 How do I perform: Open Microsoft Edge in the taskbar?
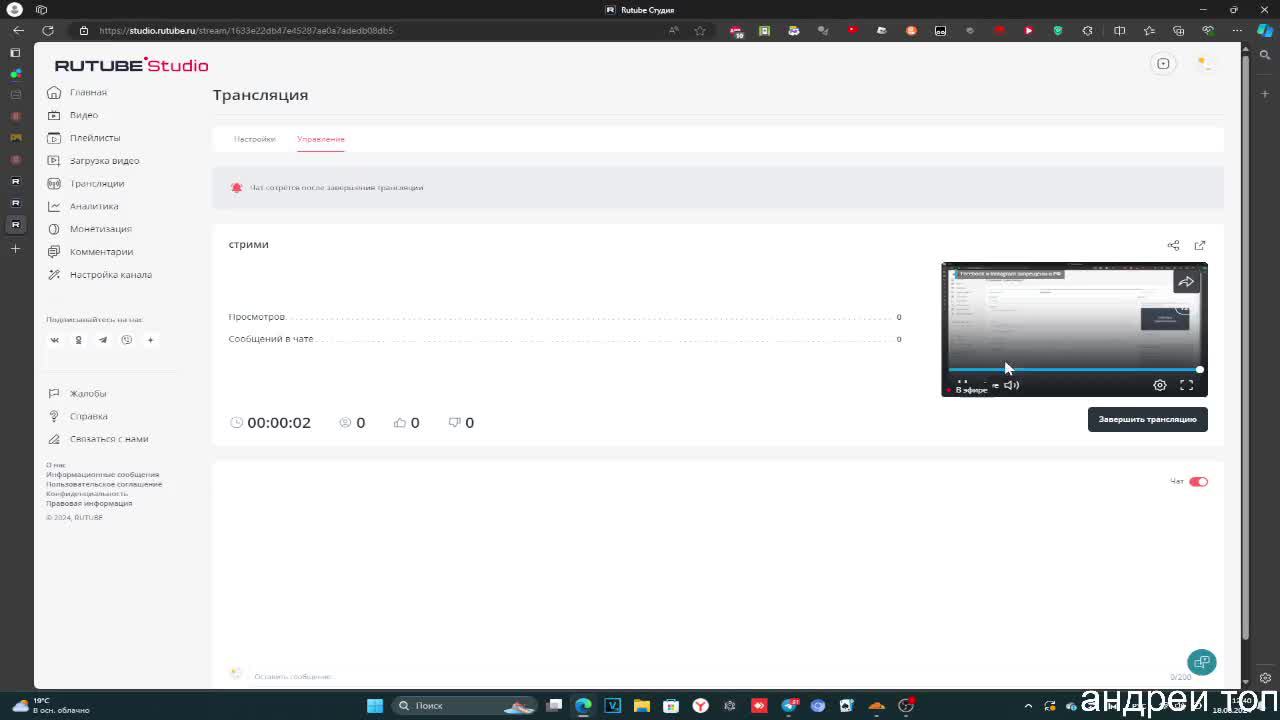pos(584,706)
